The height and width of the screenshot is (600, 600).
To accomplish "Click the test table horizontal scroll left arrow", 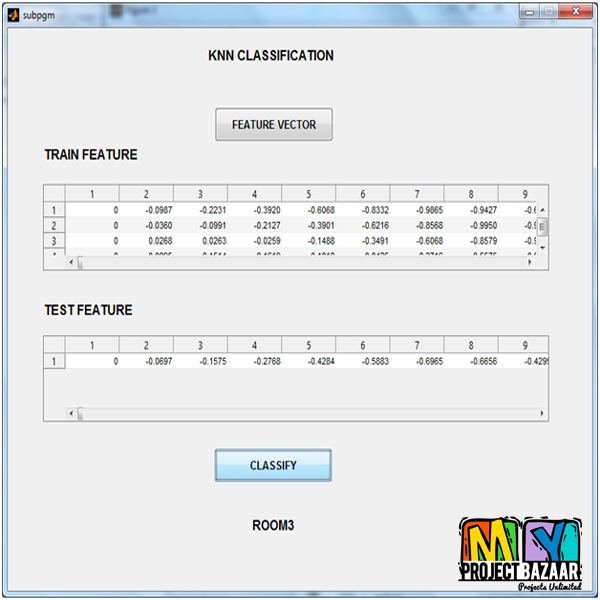I will pyautogui.click(x=72, y=413).
